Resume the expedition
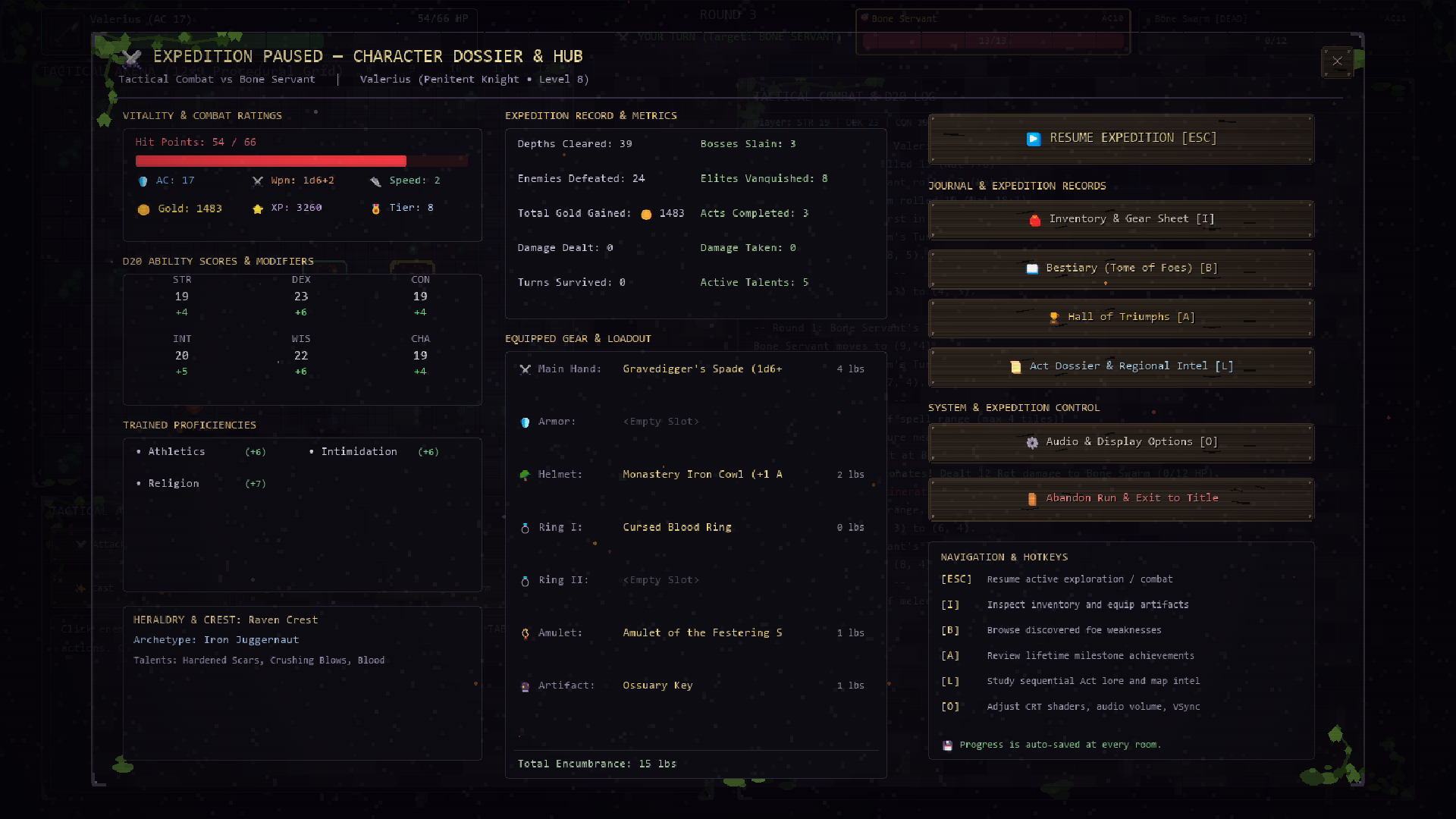Screen dimensions: 1456x819 click(x=1121, y=139)
